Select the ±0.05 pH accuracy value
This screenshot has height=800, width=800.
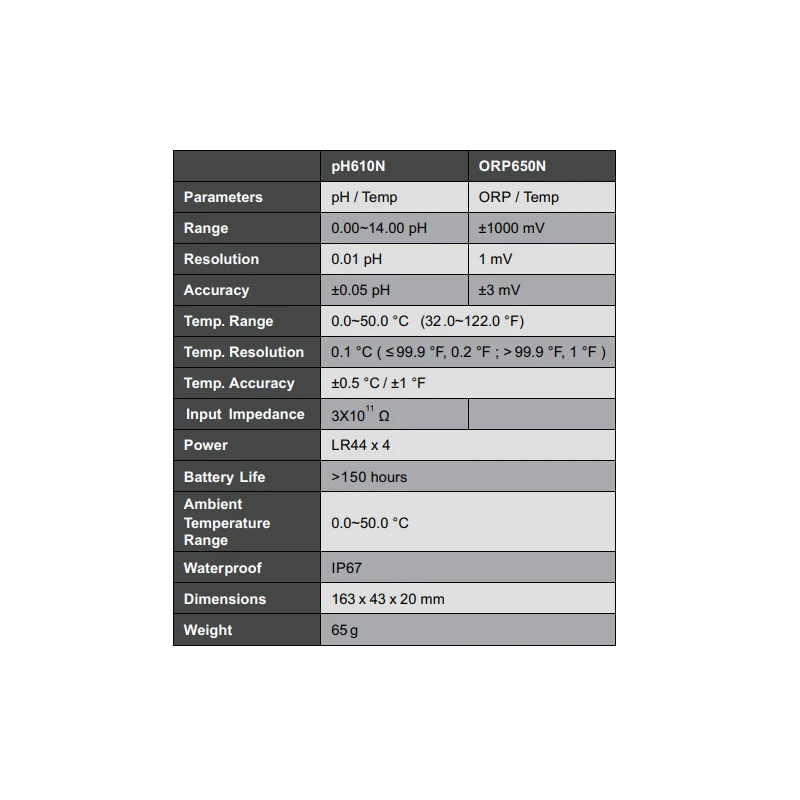point(361,290)
